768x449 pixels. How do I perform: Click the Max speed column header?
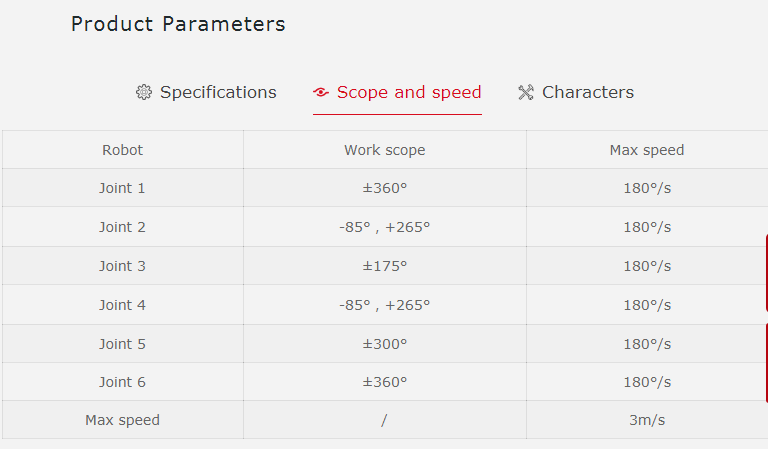click(x=646, y=150)
